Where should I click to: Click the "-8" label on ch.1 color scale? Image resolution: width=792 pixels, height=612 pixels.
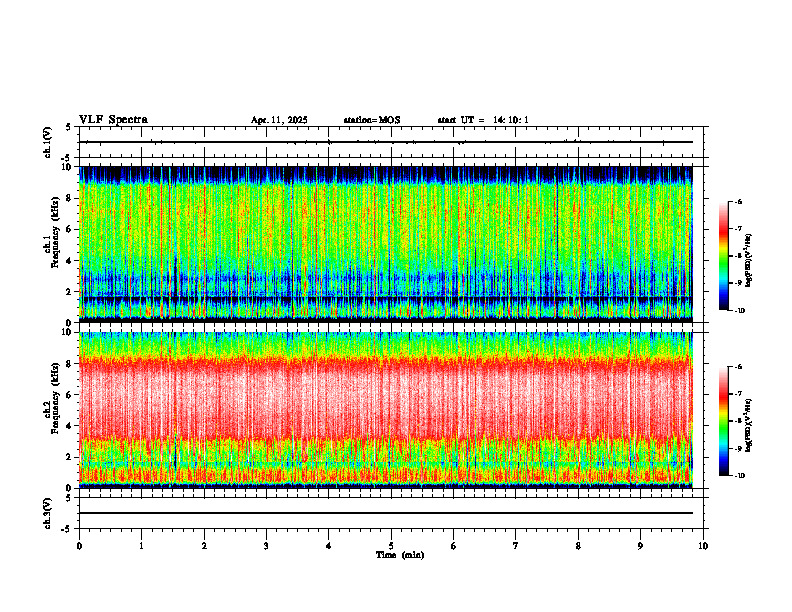pyautogui.click(x=738, y=256)
